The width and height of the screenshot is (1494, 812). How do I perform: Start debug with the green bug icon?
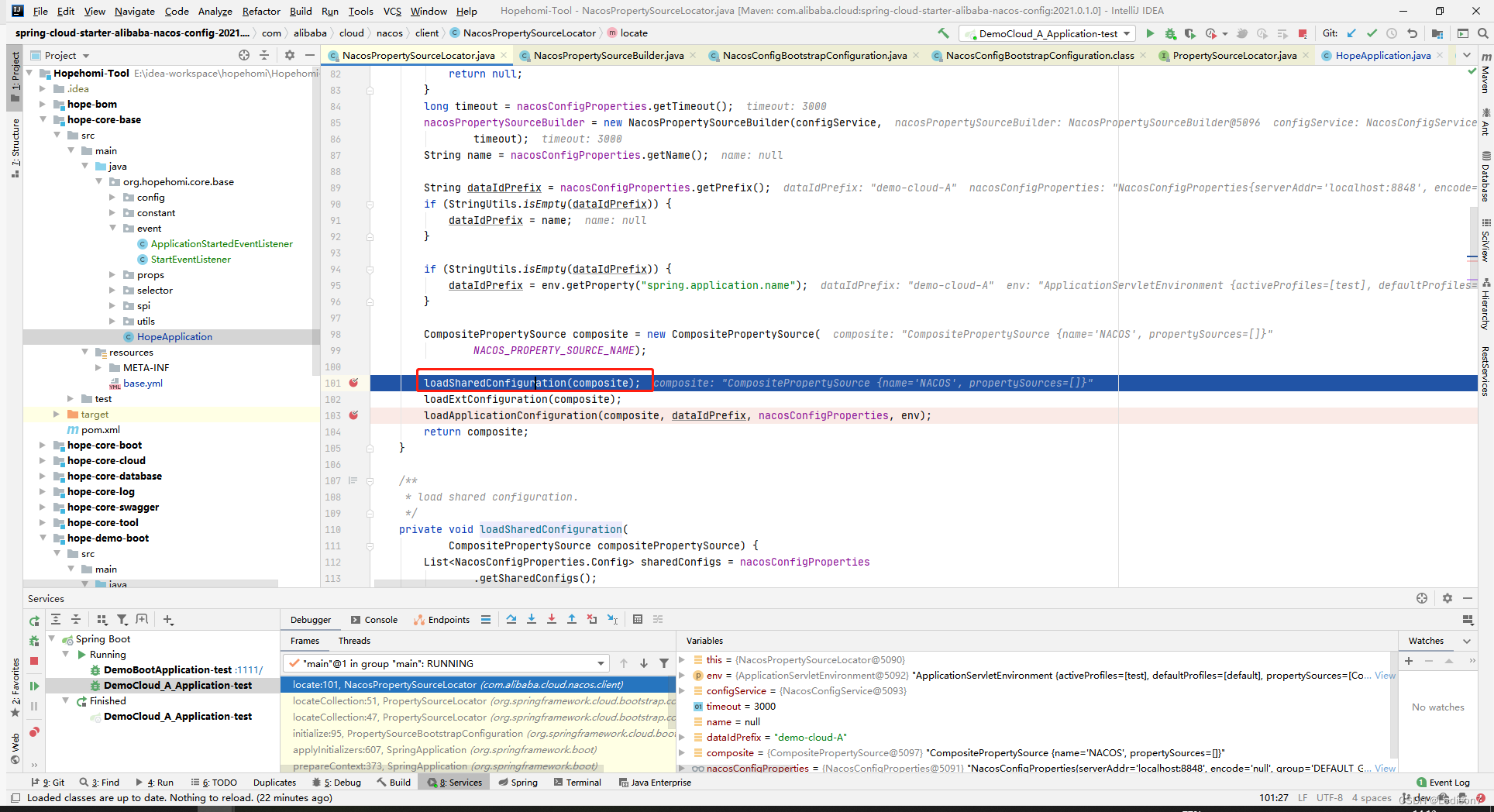click(x=1170, y=33)
